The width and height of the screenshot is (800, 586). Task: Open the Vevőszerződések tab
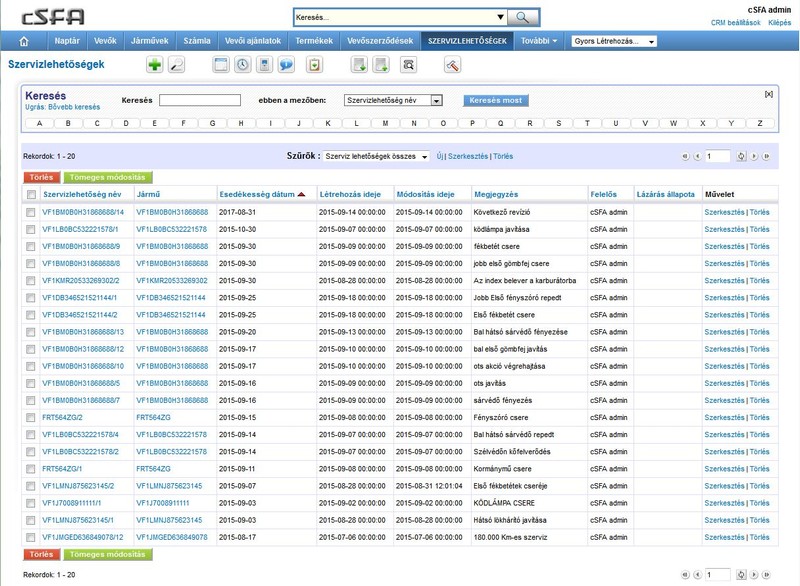(x=380, y=41)
